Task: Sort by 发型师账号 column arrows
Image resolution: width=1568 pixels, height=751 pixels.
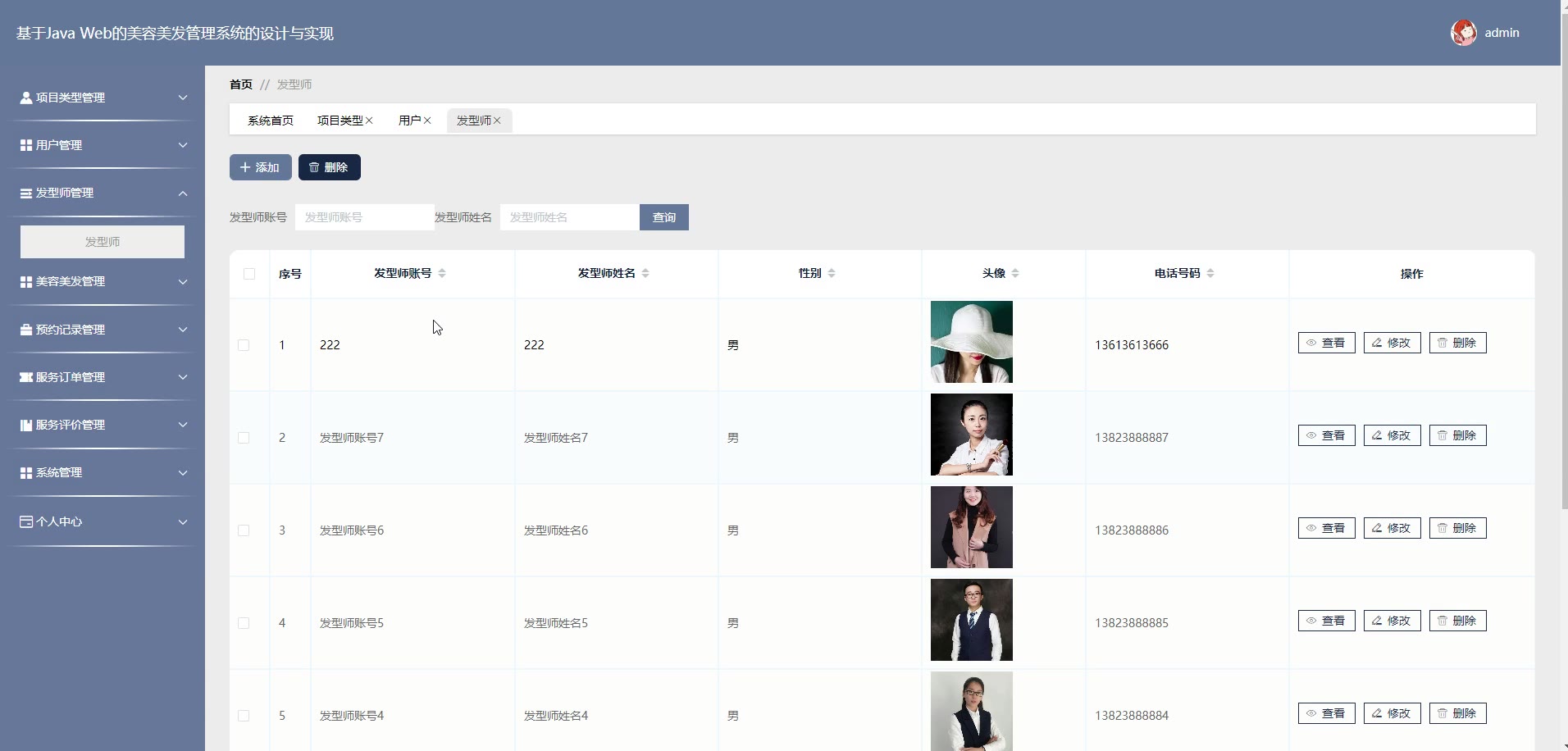Action: [442, 273]
